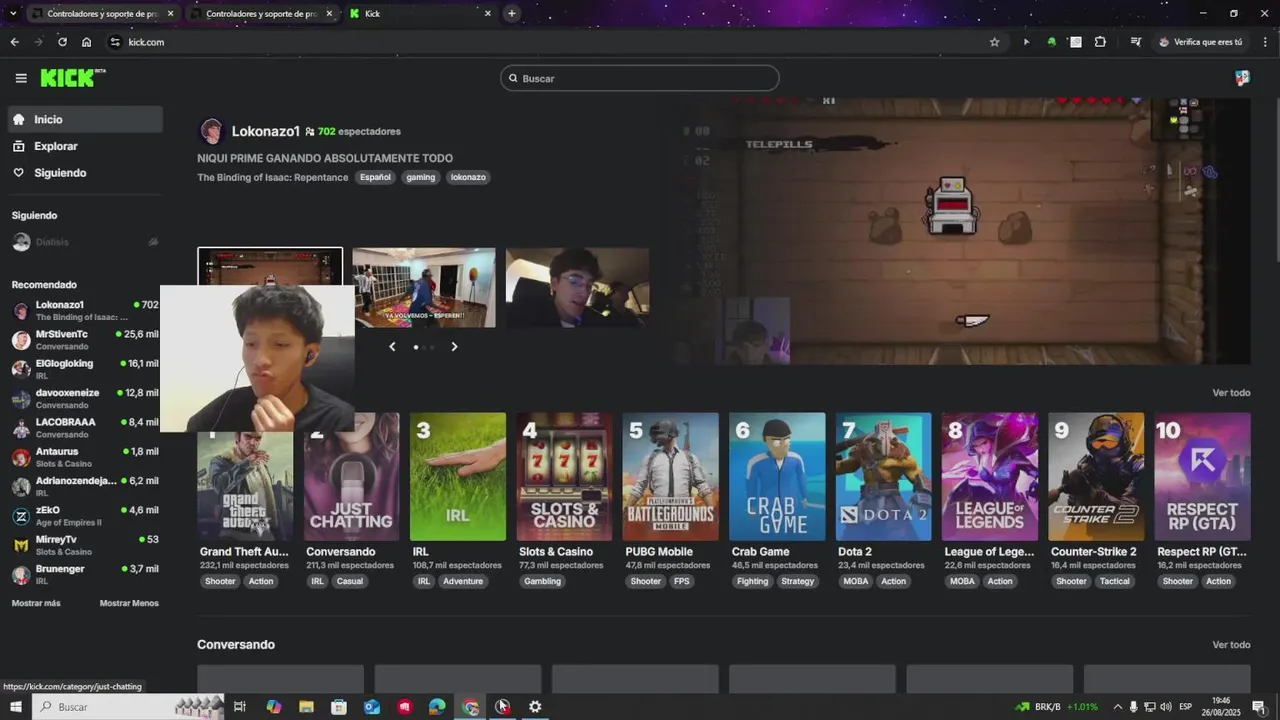Open the Lokonazo1 featured channel name
Viewport: 1280px width, 720px height.
(x=266, y=131)
